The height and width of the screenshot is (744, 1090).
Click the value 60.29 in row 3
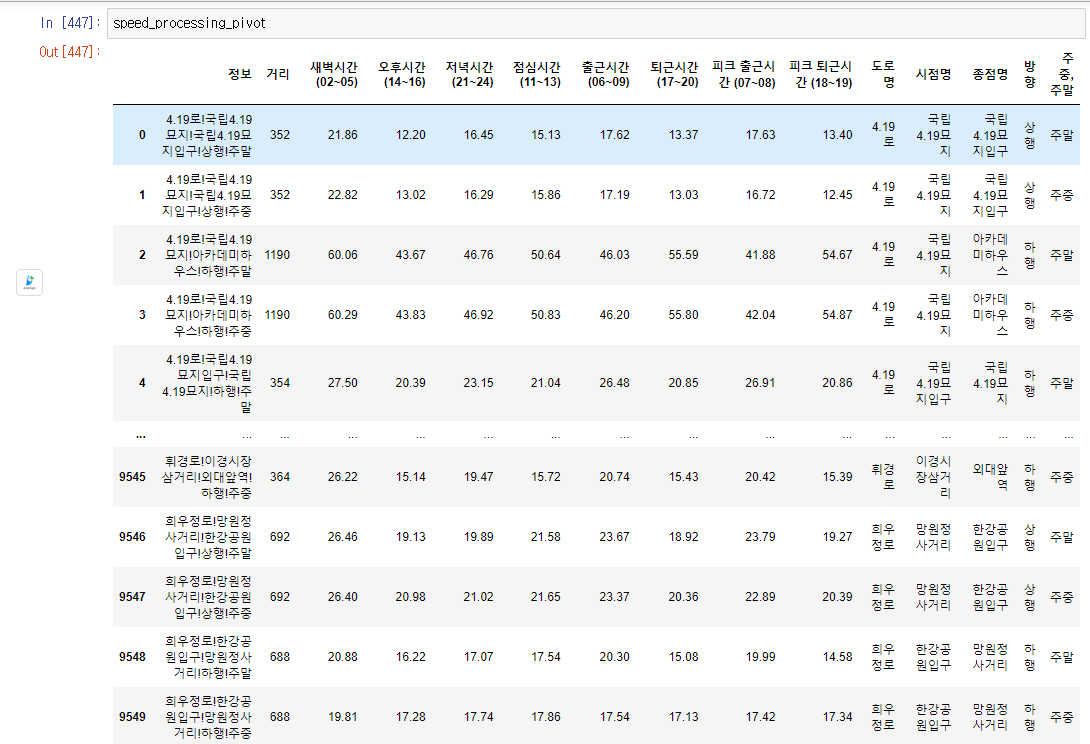pos(343,314)
